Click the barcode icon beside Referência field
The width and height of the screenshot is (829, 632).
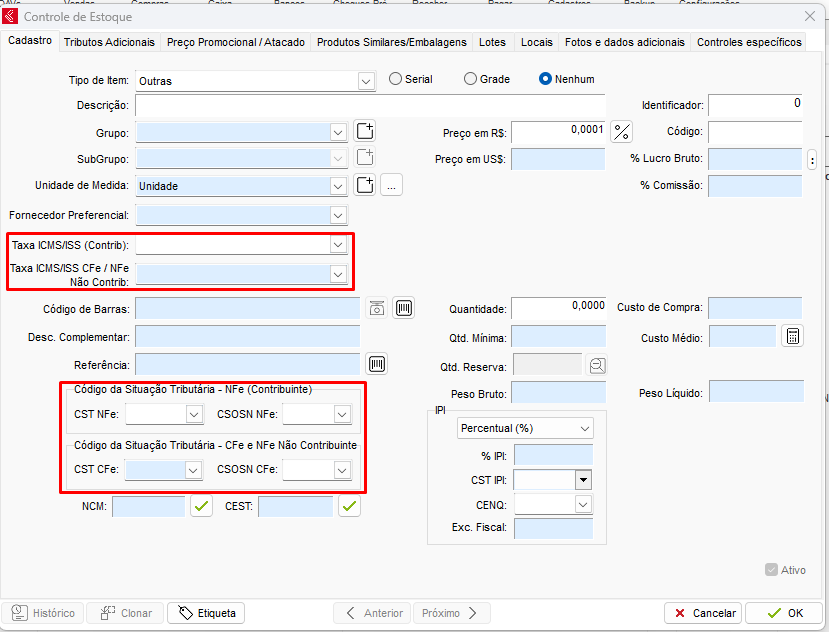click(x=378, y=364)
